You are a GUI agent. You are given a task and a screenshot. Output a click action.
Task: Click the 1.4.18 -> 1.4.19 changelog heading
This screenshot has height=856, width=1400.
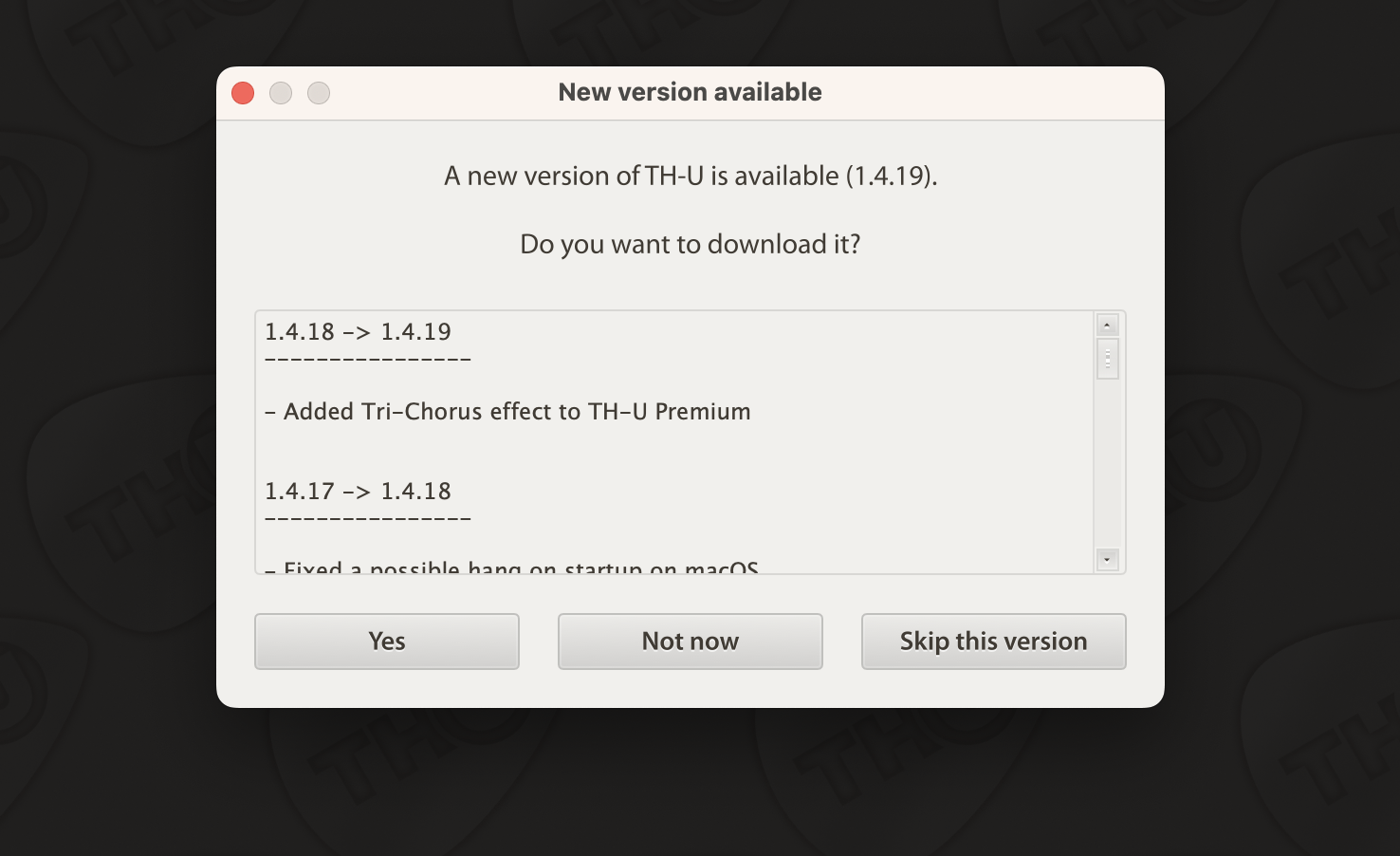[358, 331]
